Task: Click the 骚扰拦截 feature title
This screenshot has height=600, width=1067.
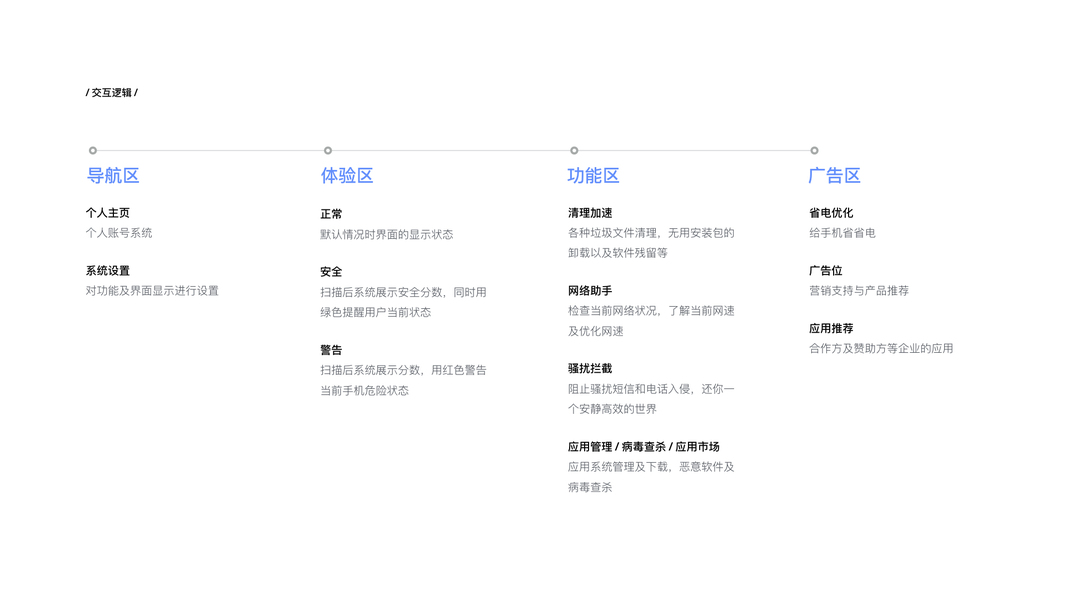Action: (590, 369)
